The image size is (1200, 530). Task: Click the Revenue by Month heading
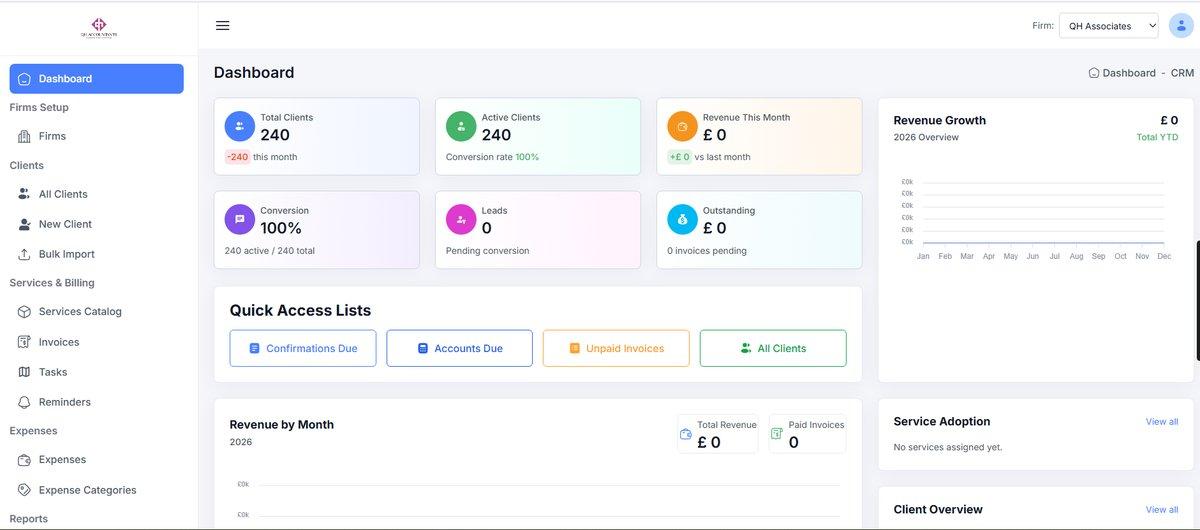(x=282, y=425)
